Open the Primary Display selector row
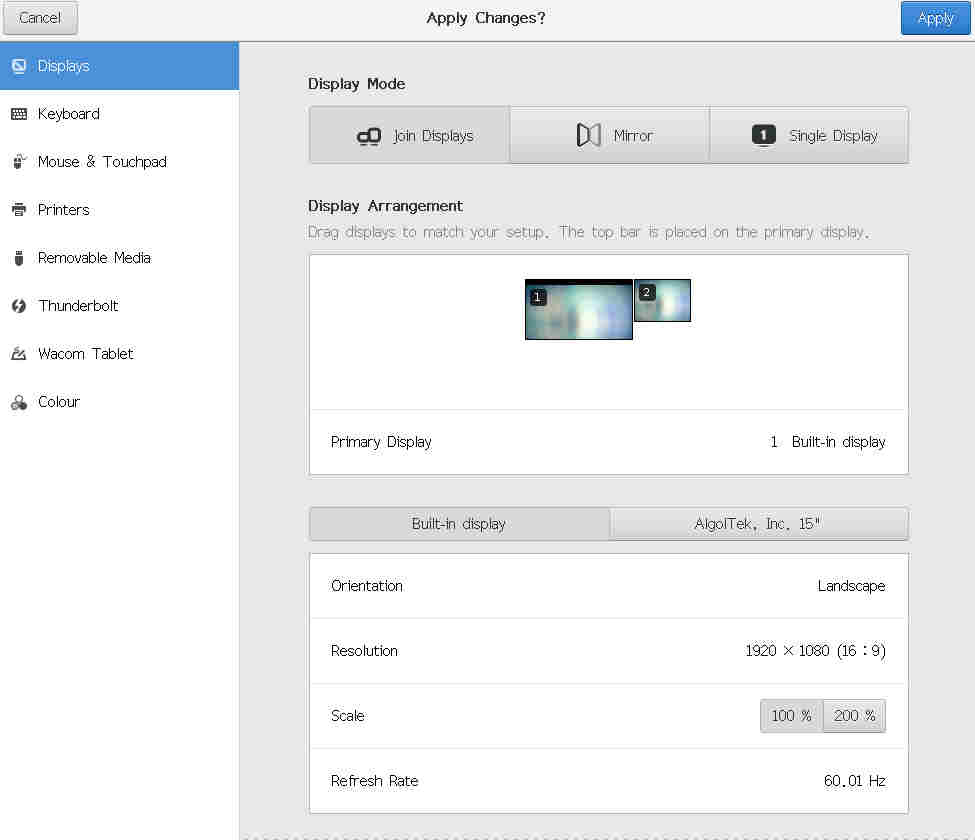The width and height of the screenshot is (975, 840). click(x=609, y=442)
